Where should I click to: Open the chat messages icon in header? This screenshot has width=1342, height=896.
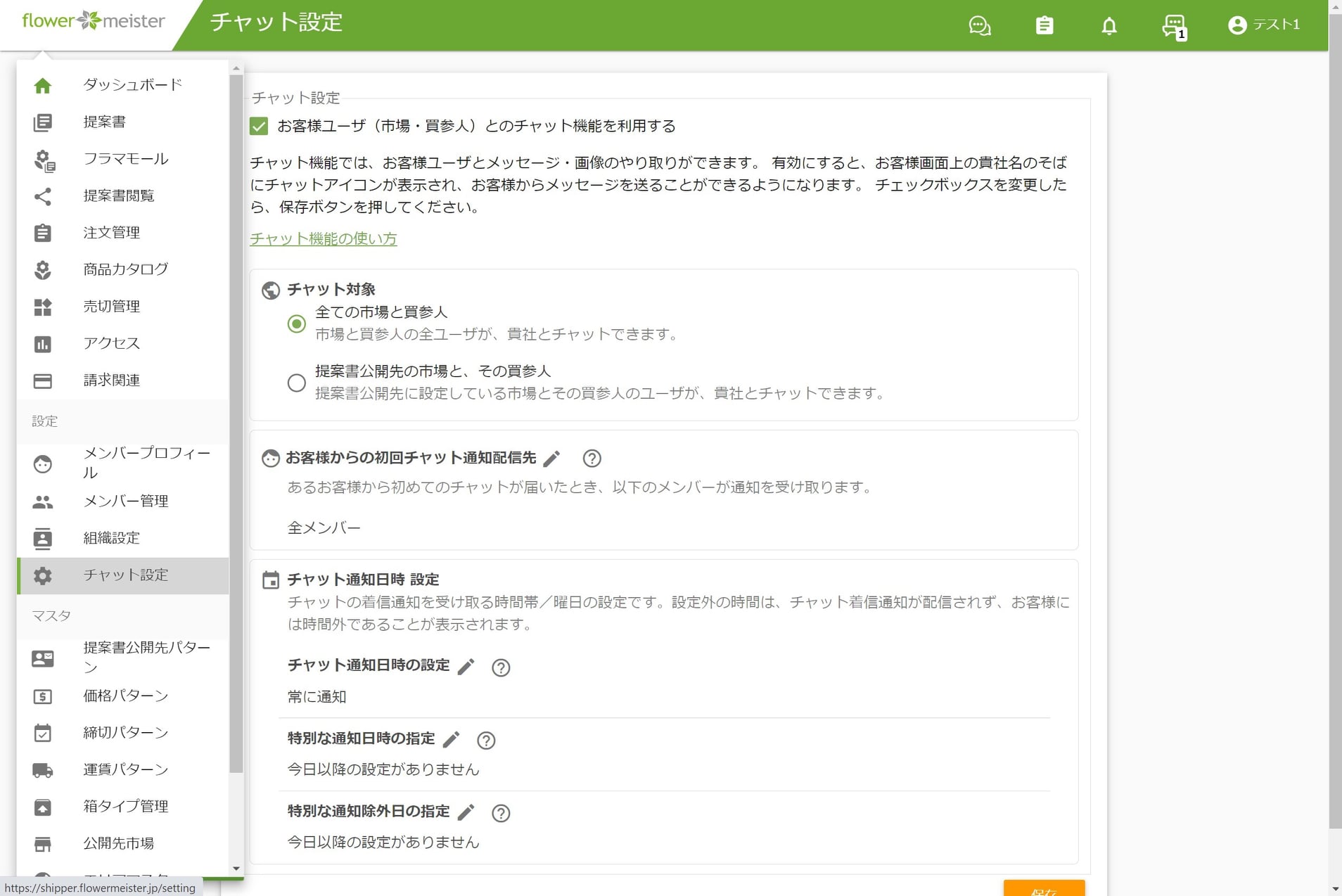tap(980, 26)
